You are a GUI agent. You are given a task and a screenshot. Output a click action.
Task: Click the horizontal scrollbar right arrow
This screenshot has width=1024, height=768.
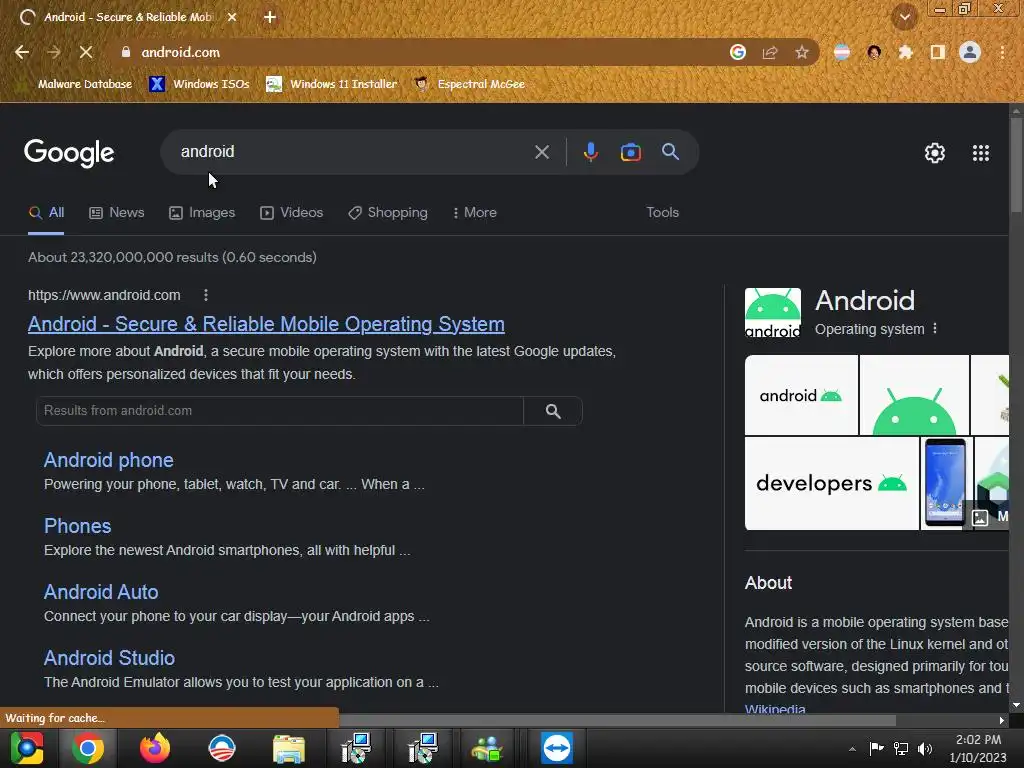(x=1002, y=720)
